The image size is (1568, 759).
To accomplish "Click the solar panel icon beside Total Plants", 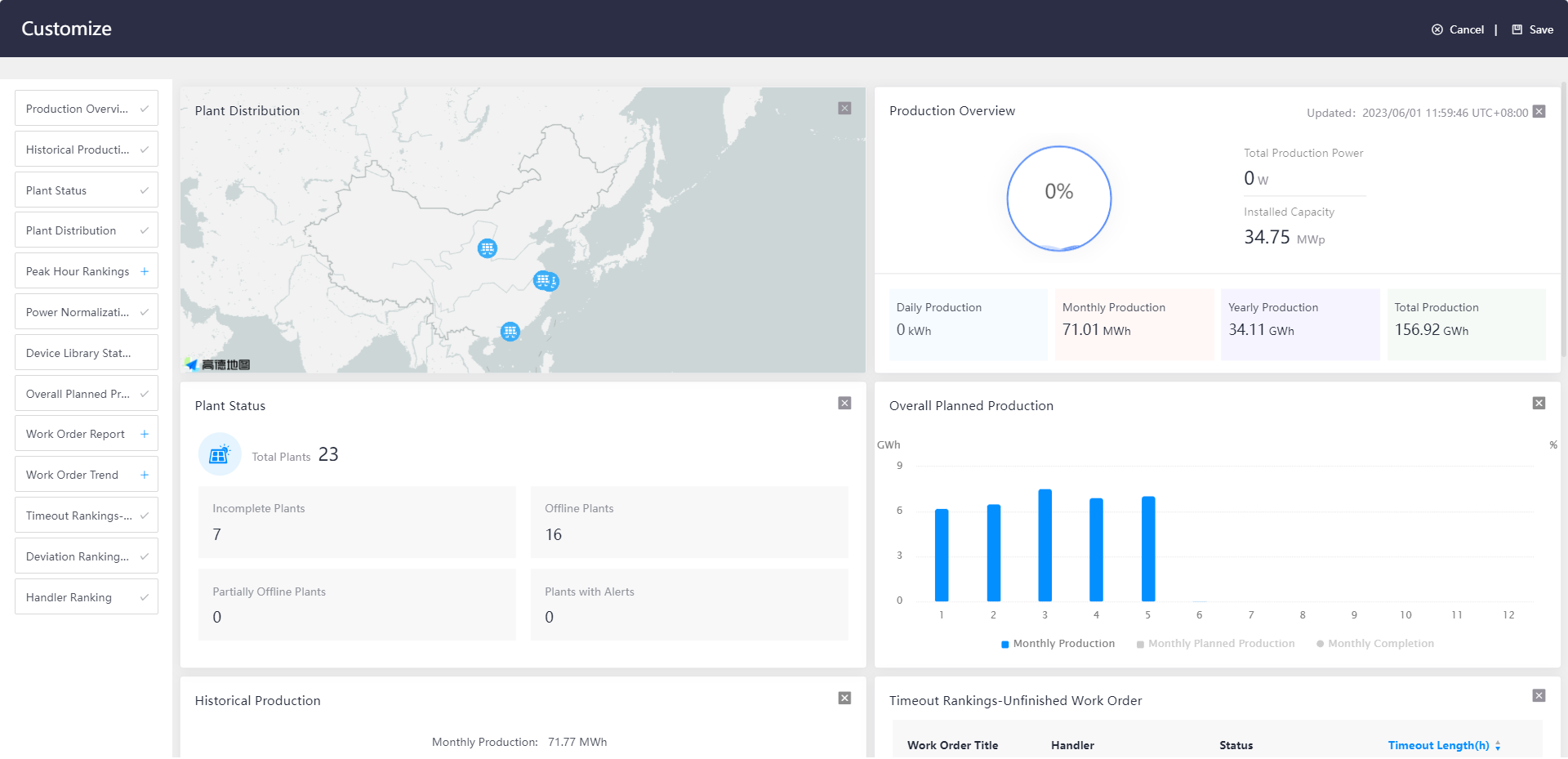I will click(219, 454).
